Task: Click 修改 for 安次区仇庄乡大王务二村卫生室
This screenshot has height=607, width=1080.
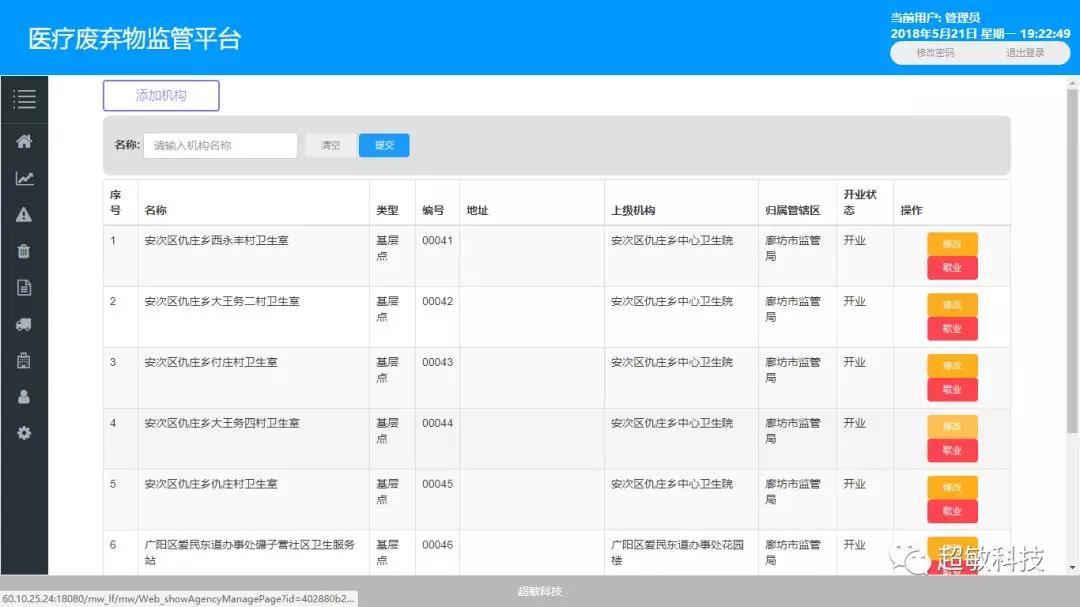Action: pyautogui.click(x=952, y=305)
